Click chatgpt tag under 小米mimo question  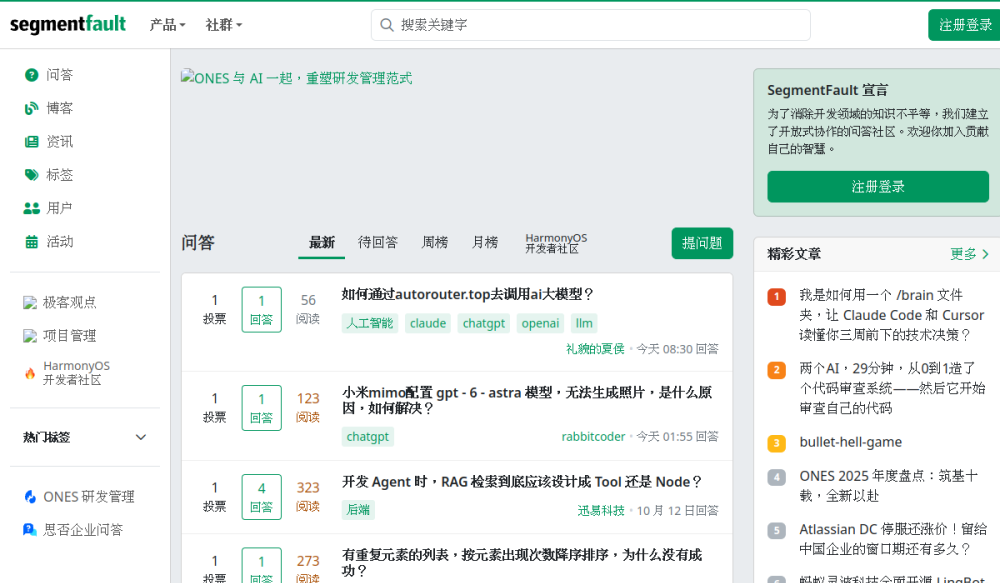tap(367, 437)
